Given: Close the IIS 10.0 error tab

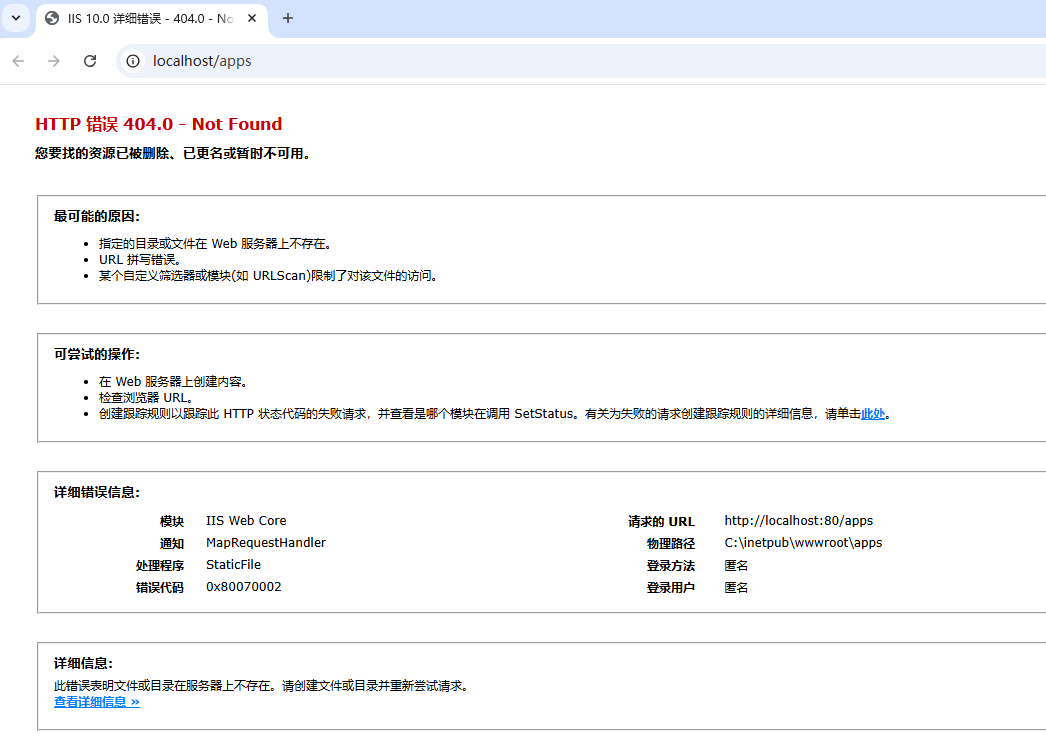Looking at the screenshot, I should click(x=251, y=19).
